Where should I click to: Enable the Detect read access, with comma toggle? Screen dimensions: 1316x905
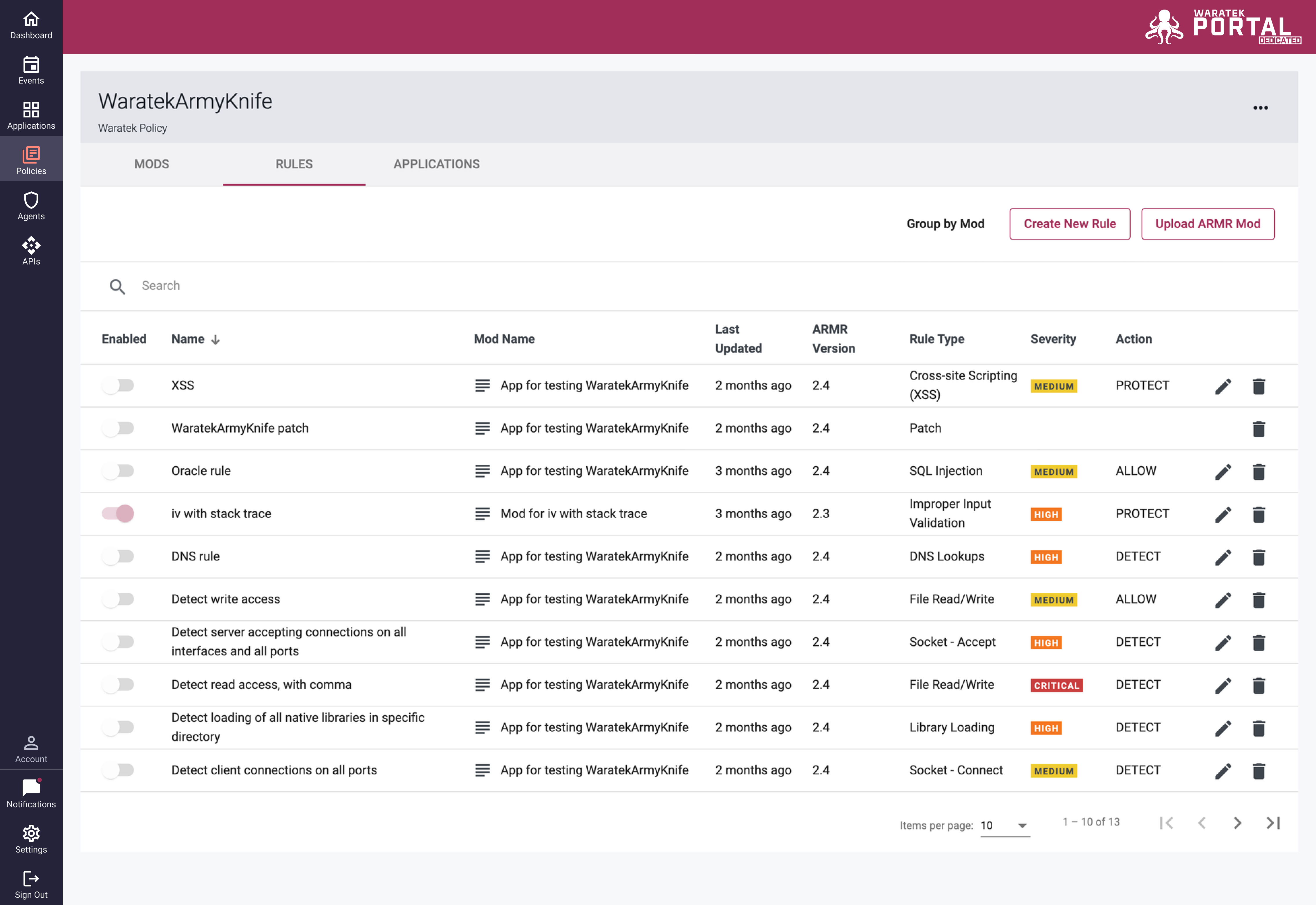[x=118, y=684]
